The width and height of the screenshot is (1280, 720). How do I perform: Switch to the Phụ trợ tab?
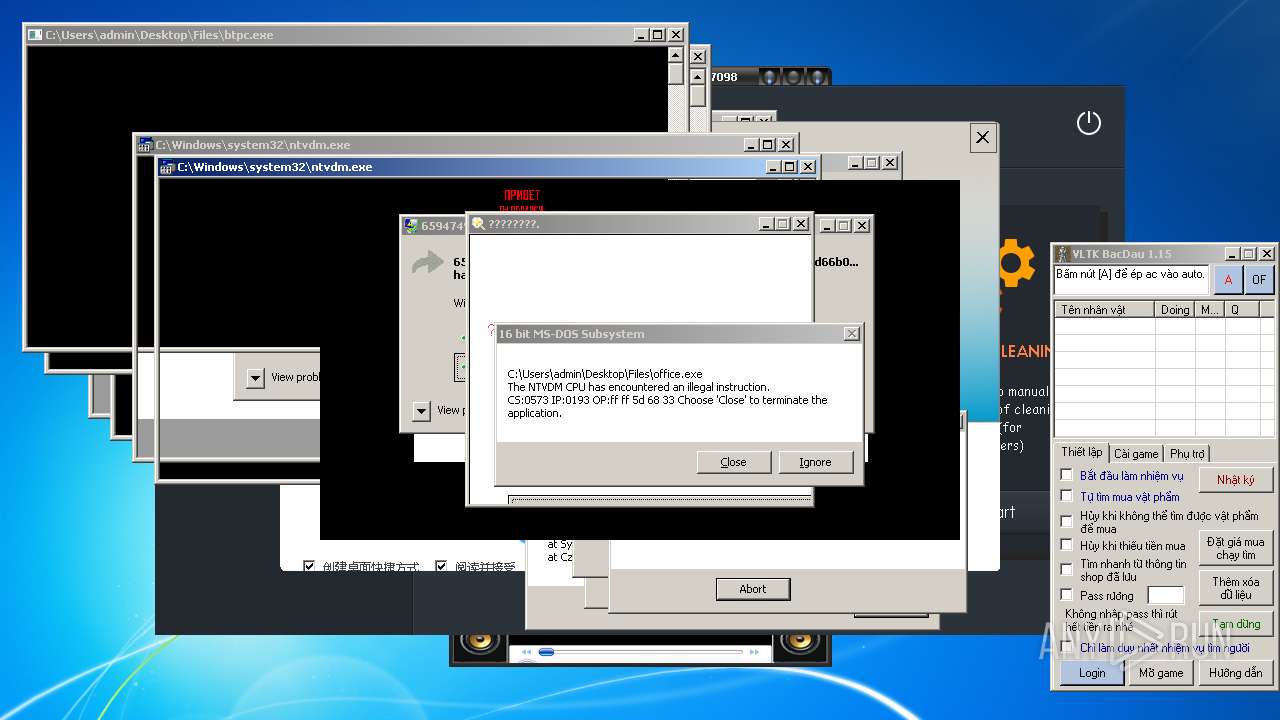[1187, 453]
